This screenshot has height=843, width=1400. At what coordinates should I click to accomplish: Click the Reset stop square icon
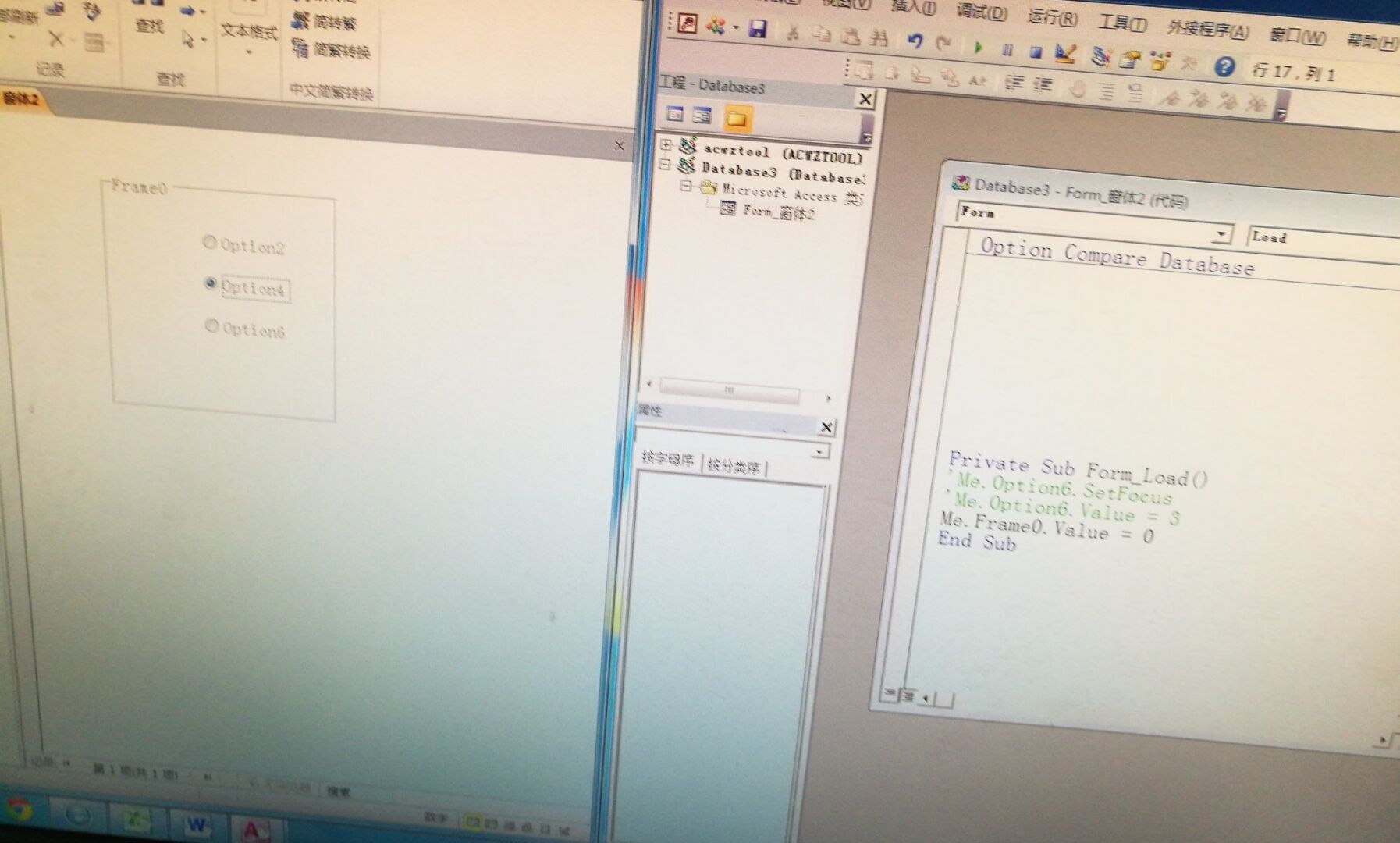pyautogui.click(x=1036, y=52)
